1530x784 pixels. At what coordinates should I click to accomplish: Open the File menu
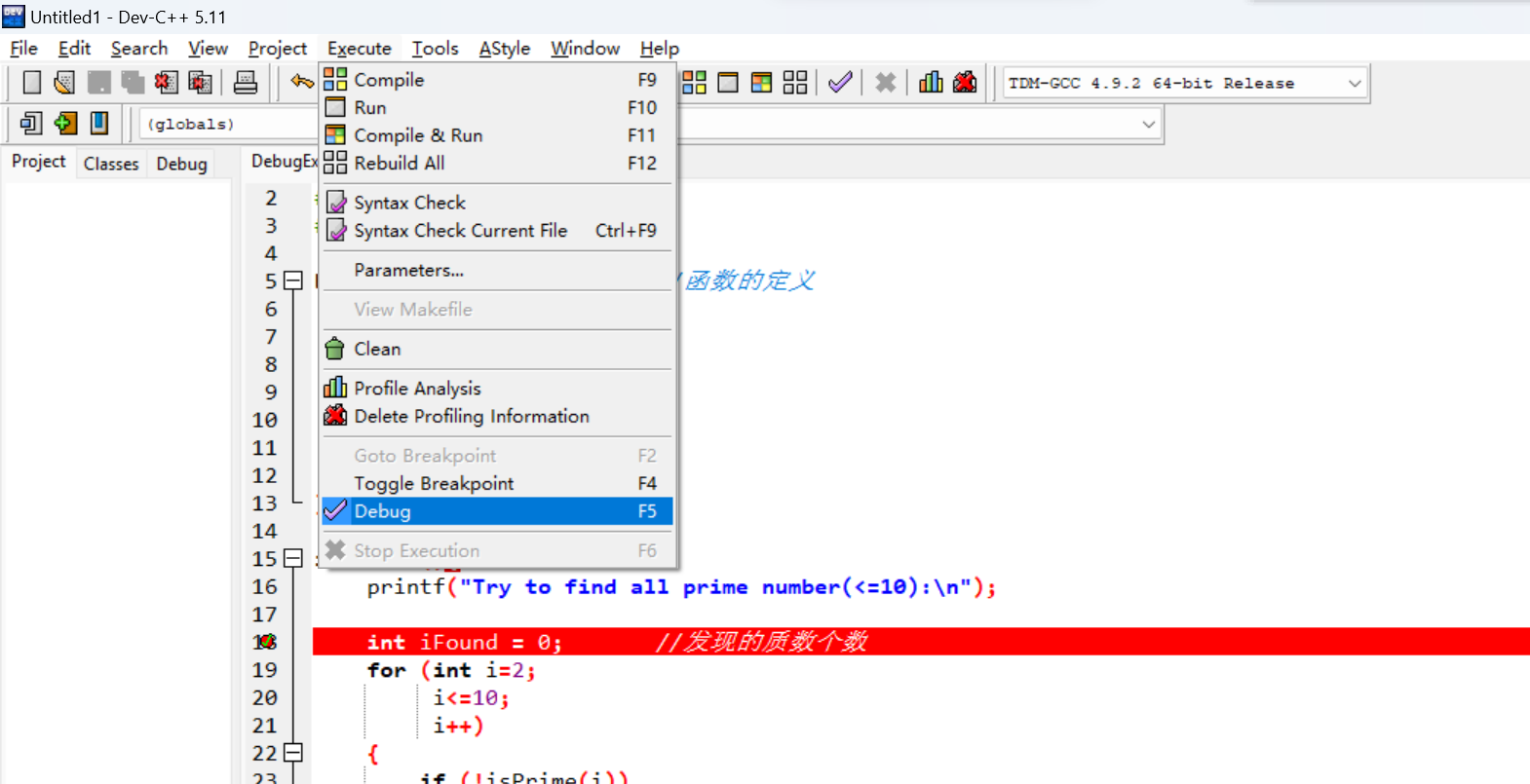click(23, 48)
